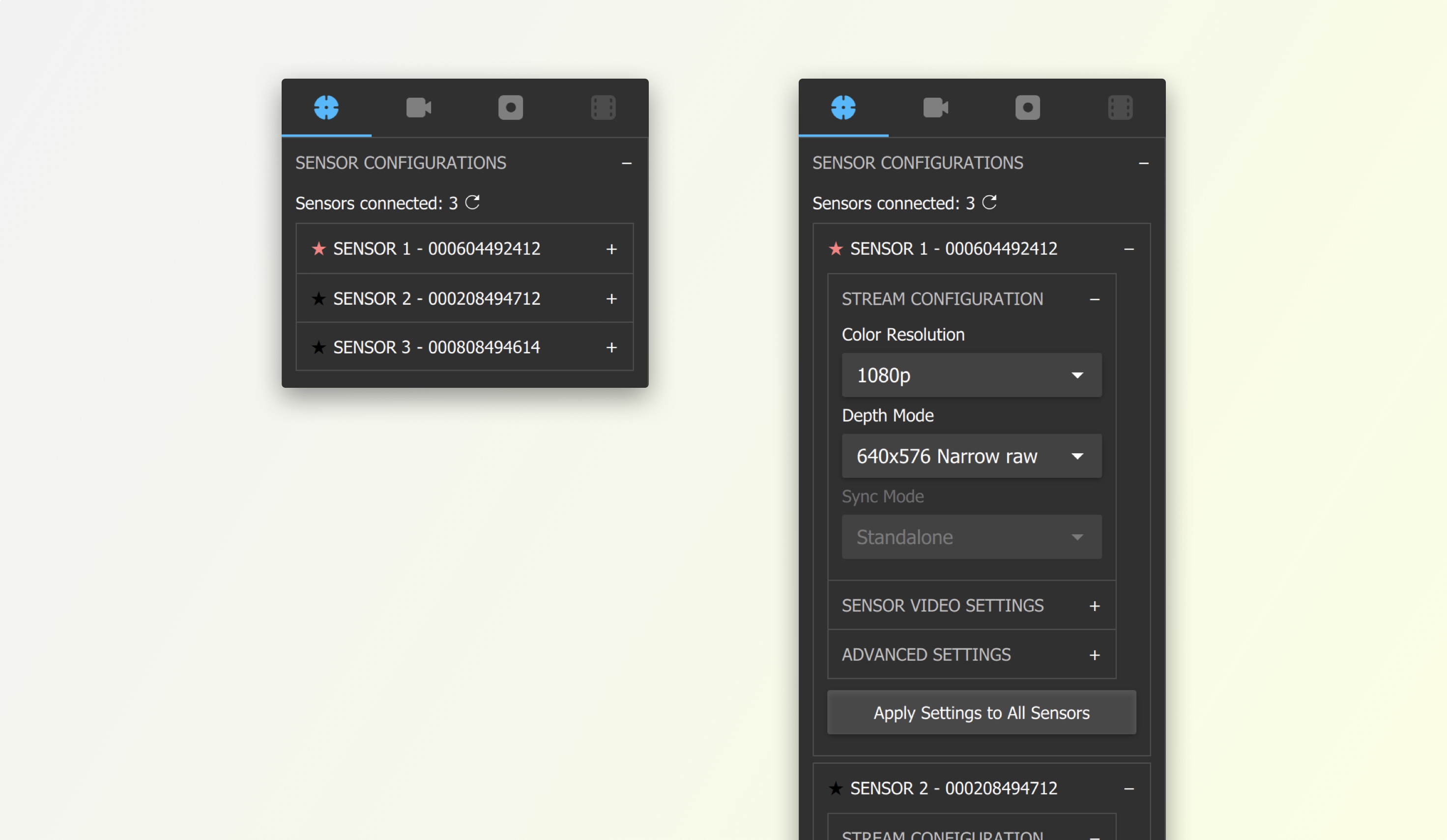Click Apply Settings to All Sensors
The width and height of the screenshot is (1447, 840).
(981, 713)
